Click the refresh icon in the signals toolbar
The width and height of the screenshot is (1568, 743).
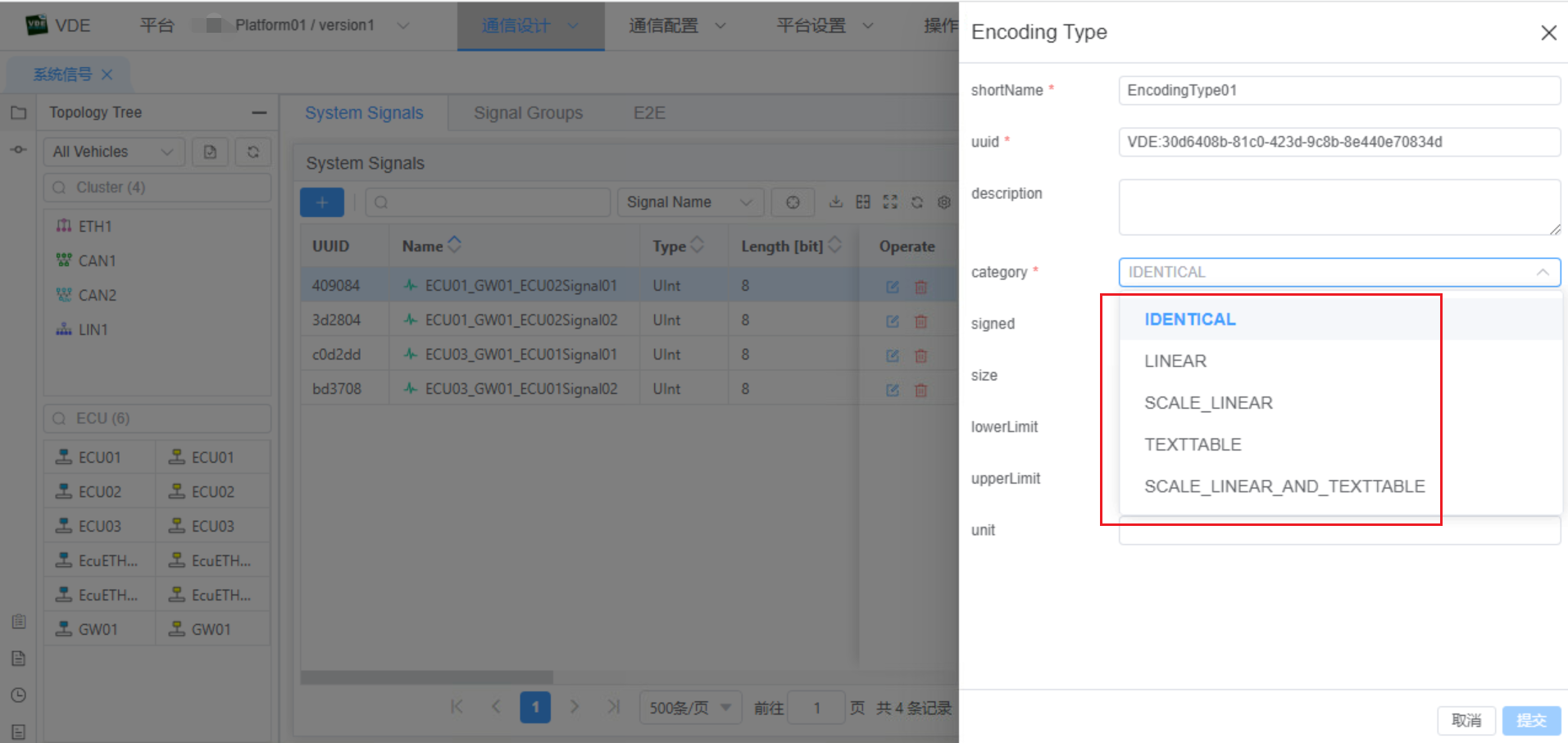tap(917, 202)
